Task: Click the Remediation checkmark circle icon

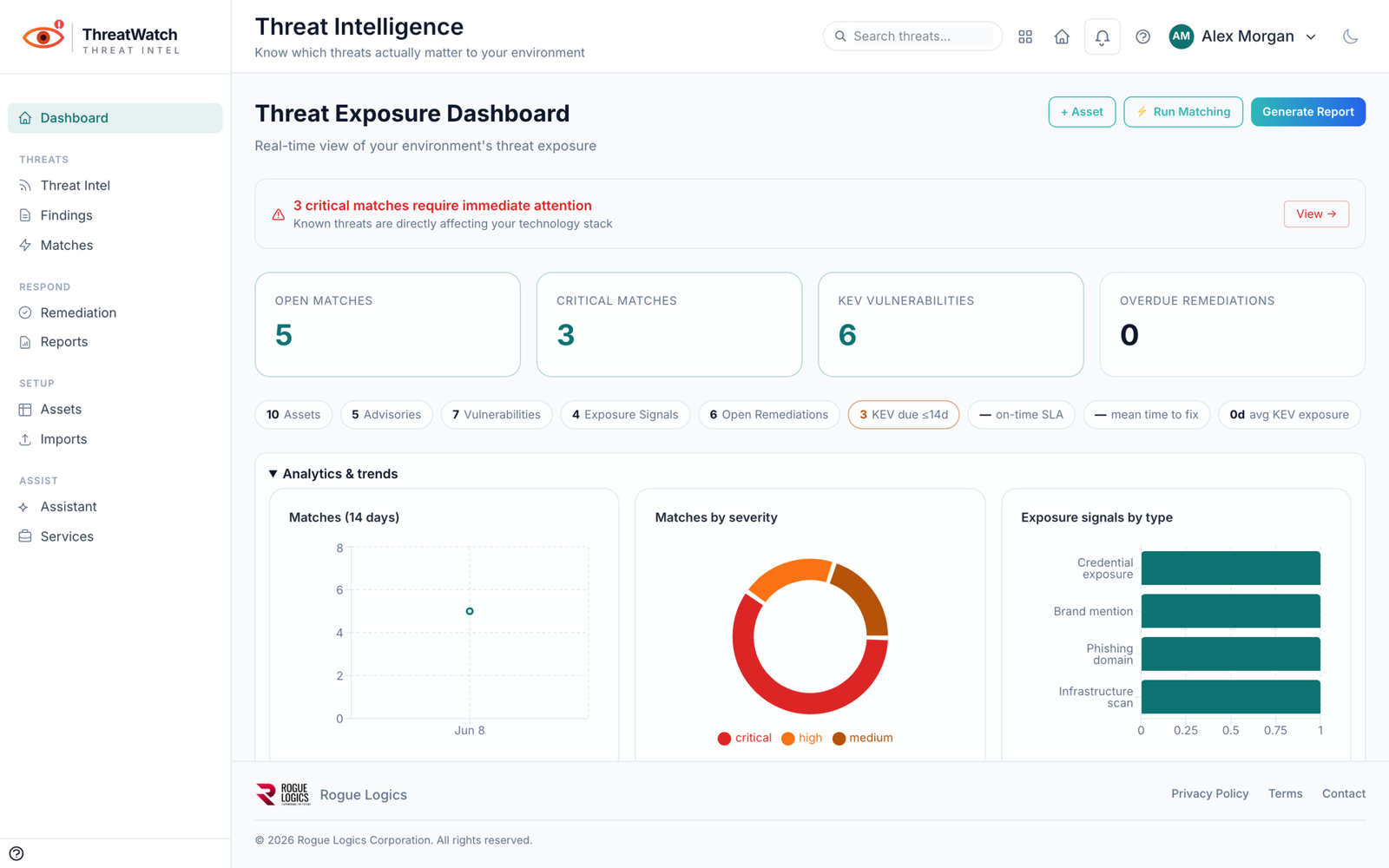Action: (25, 312)
